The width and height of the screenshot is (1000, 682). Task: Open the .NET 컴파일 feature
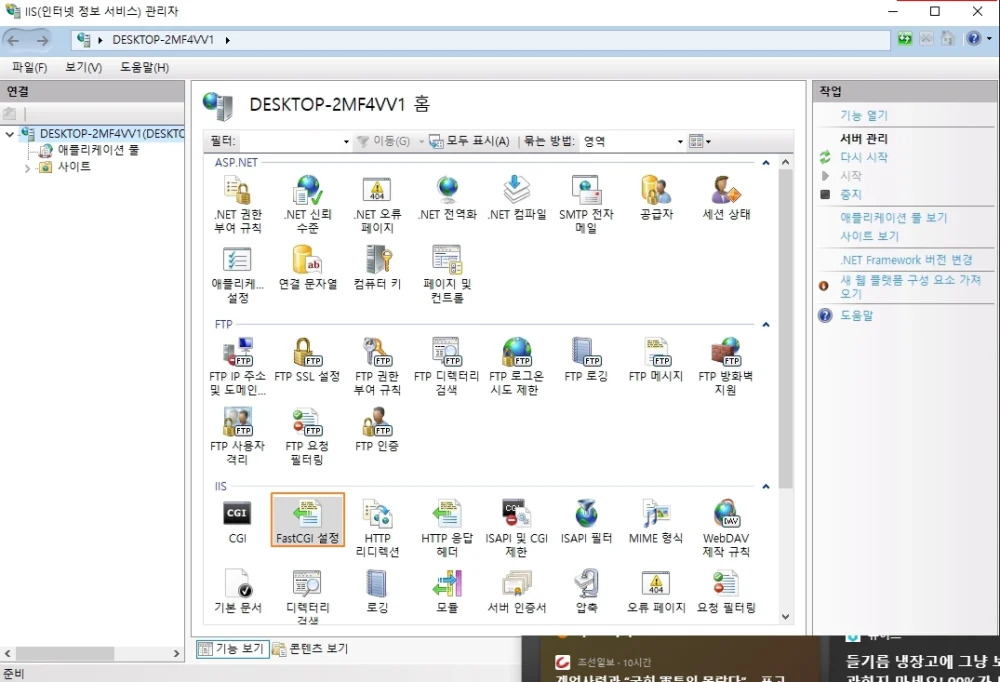[x=517, y=198]
